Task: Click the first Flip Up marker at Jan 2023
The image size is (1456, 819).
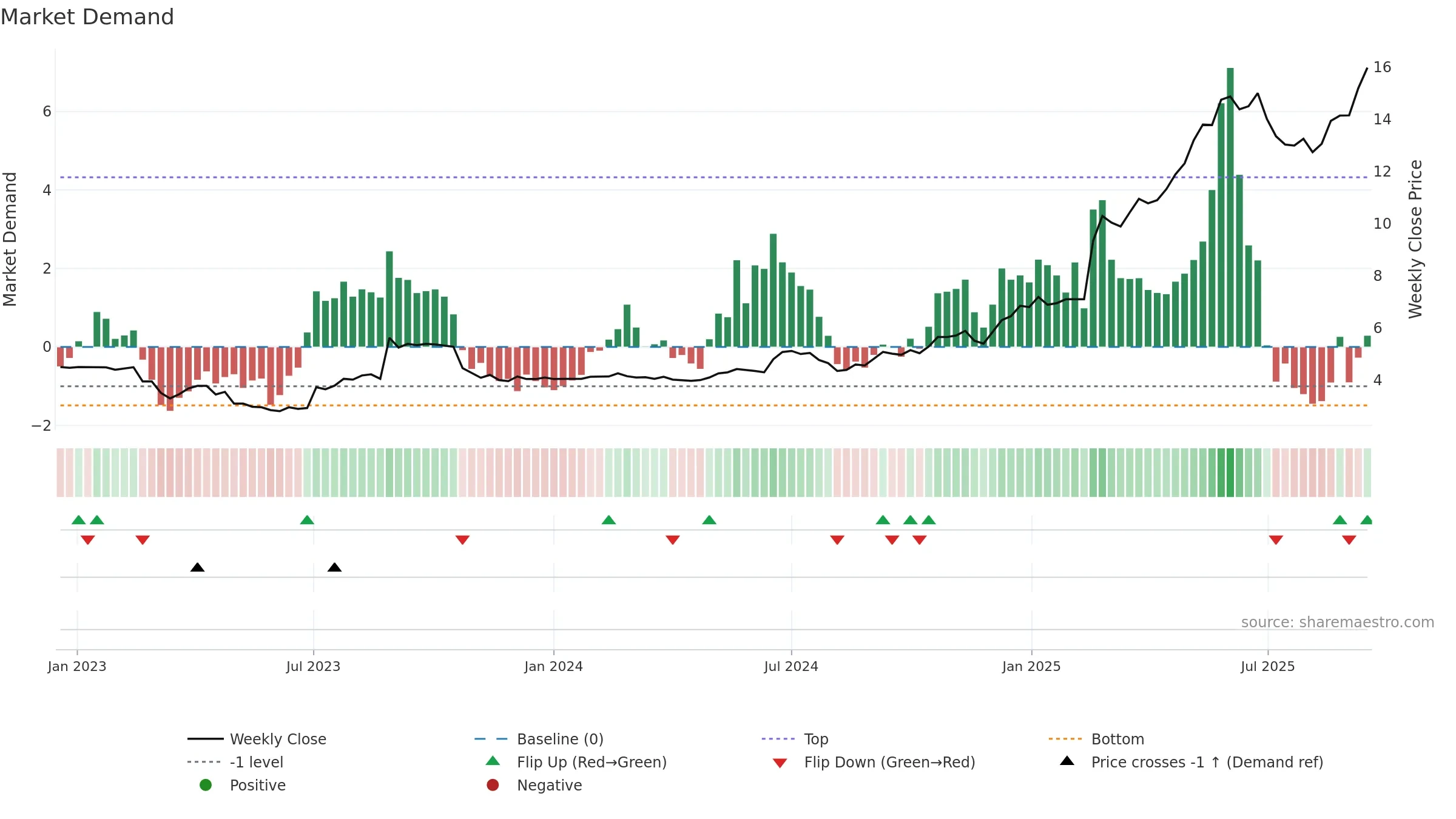Action: coord(79,520)
